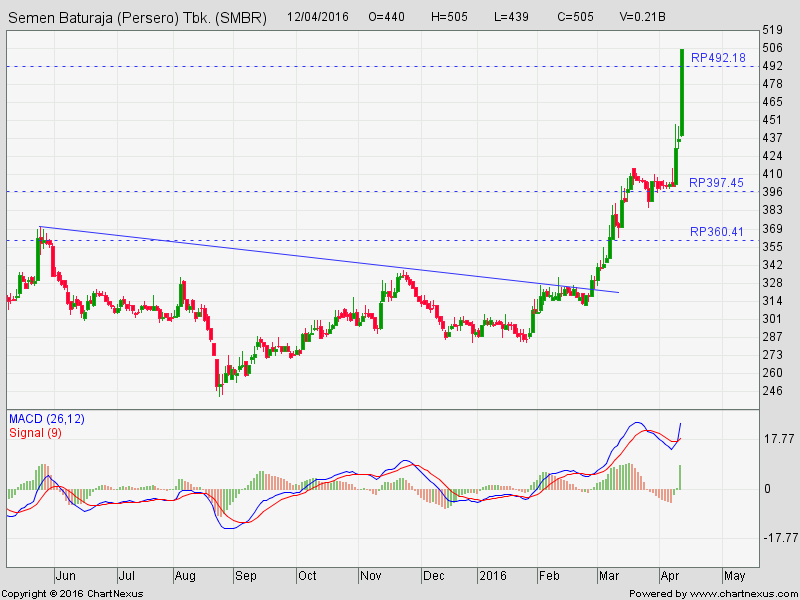Select the Dec month label on time axis

click(434, 576)
